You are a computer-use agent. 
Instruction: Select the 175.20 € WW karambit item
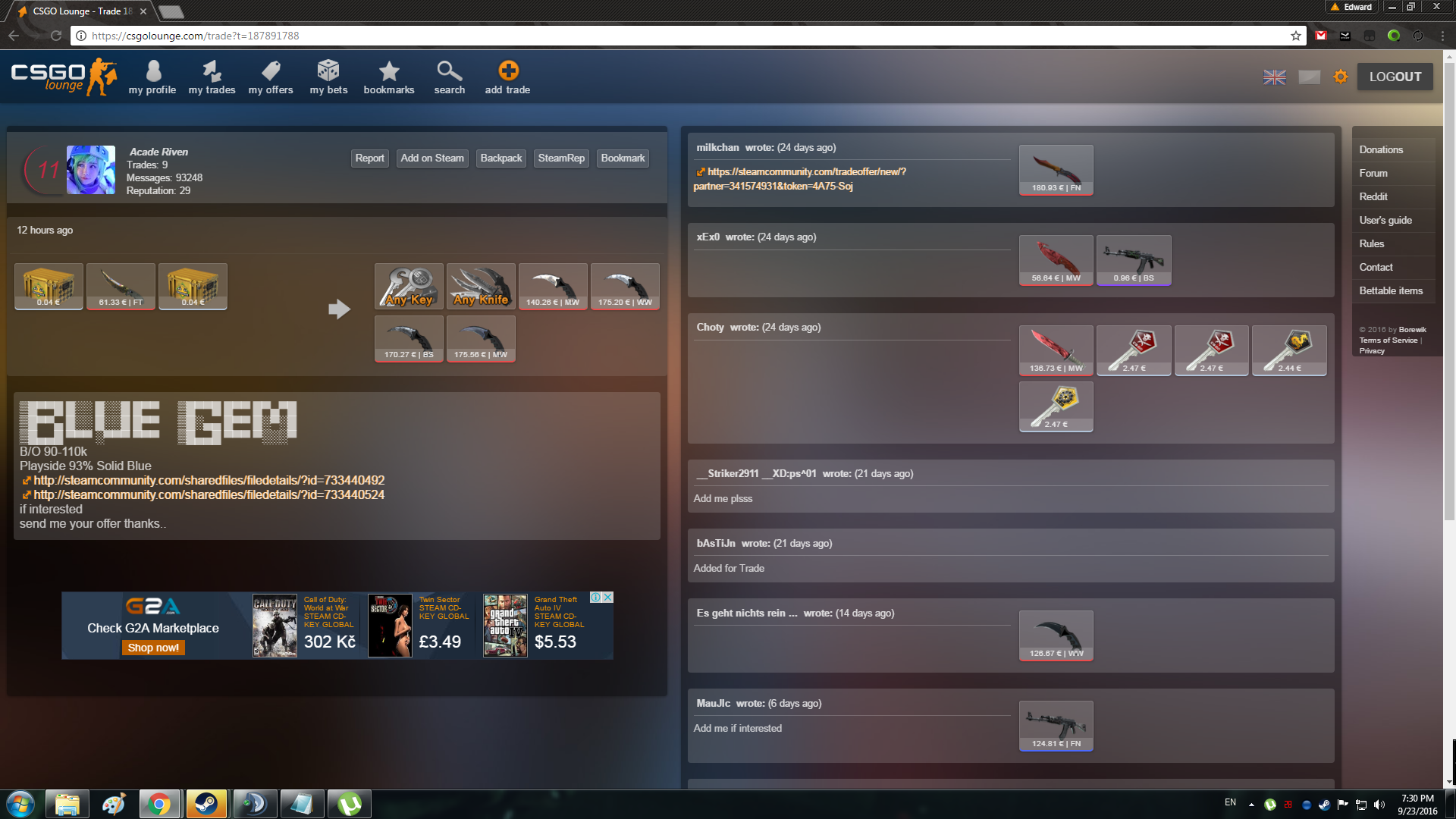pos(625,286)
